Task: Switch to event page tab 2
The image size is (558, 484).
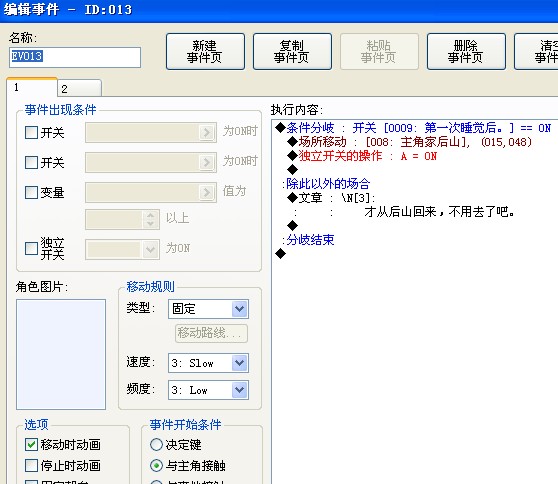Action: tap(79, 88)
